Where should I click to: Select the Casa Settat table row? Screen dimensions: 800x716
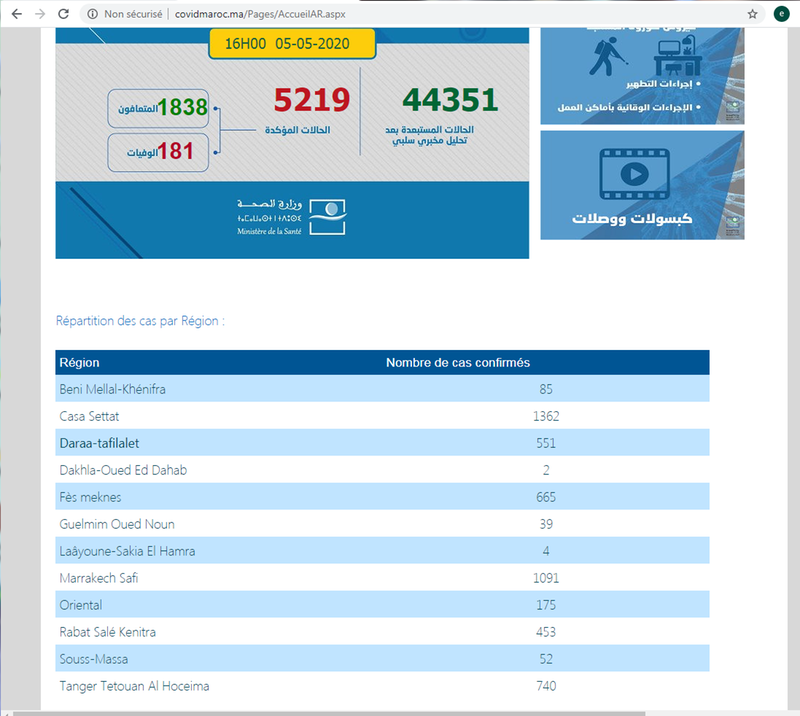382,416
